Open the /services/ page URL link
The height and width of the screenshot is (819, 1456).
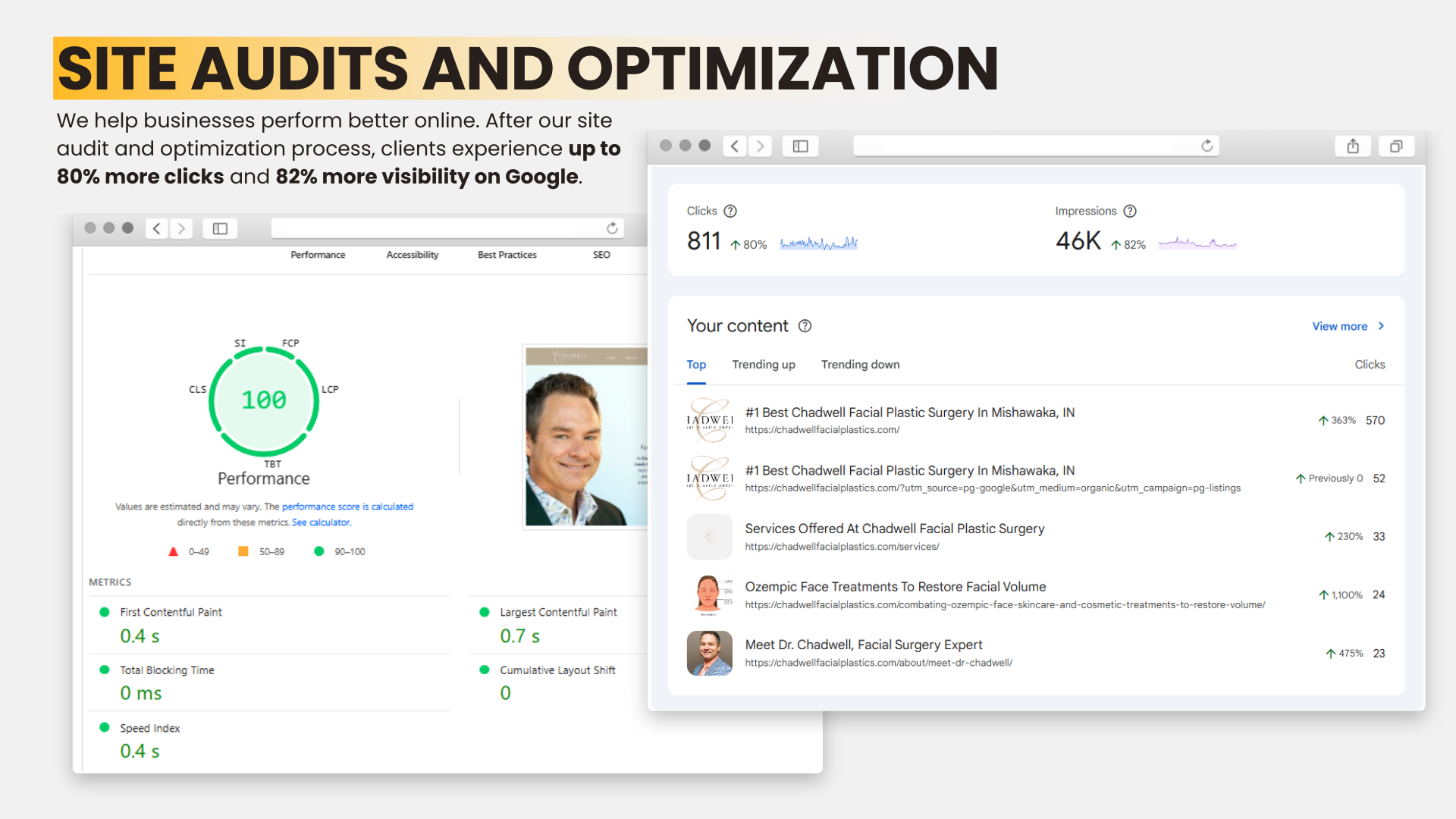[x=842, y=547]
